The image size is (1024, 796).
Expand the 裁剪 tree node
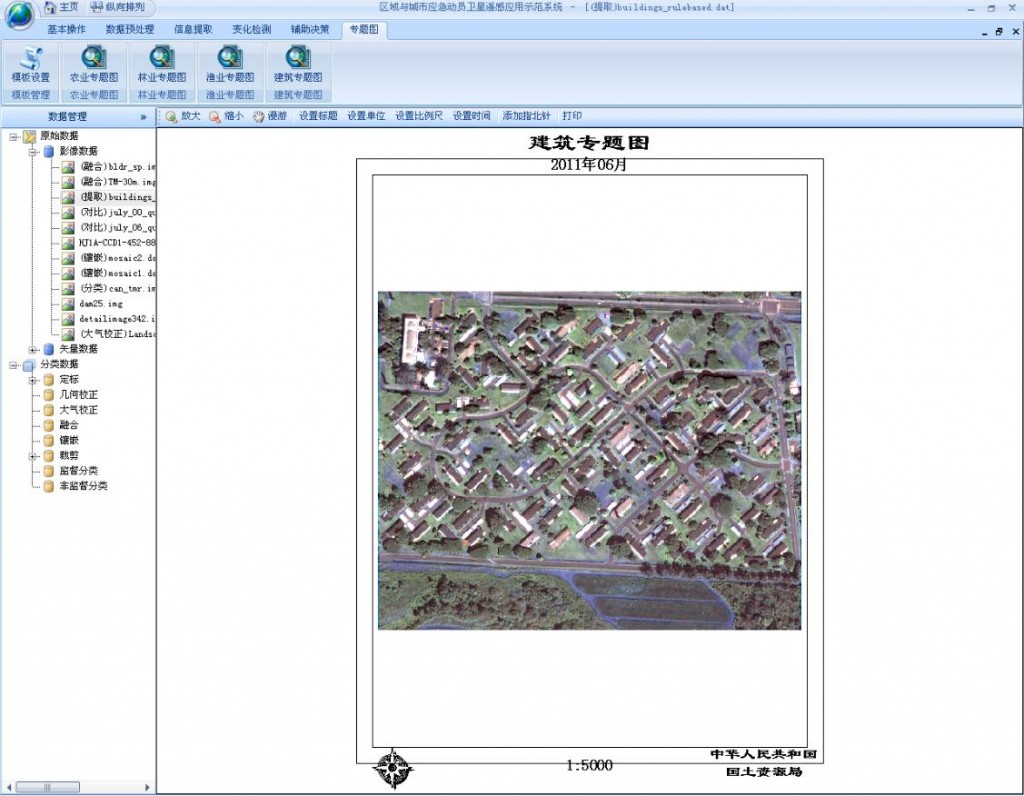[33, 456]
